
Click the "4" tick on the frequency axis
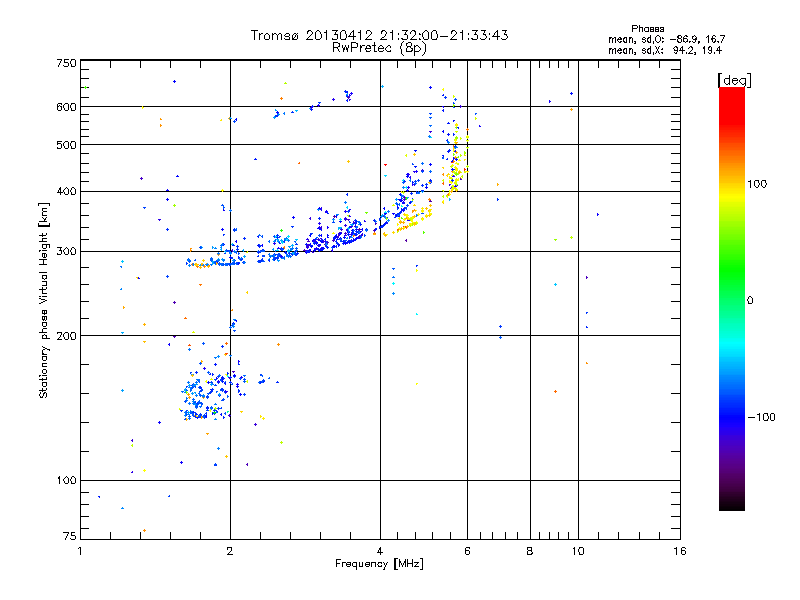pos(380,551)
